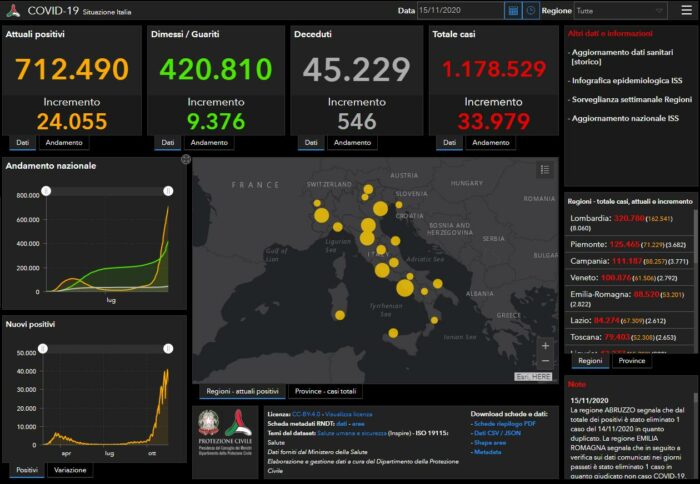Image resolution: width=700 pixels, height=484 pixels.
Task: Open Sorveglianza settimanale Regioni link
Action: [630, 100]
